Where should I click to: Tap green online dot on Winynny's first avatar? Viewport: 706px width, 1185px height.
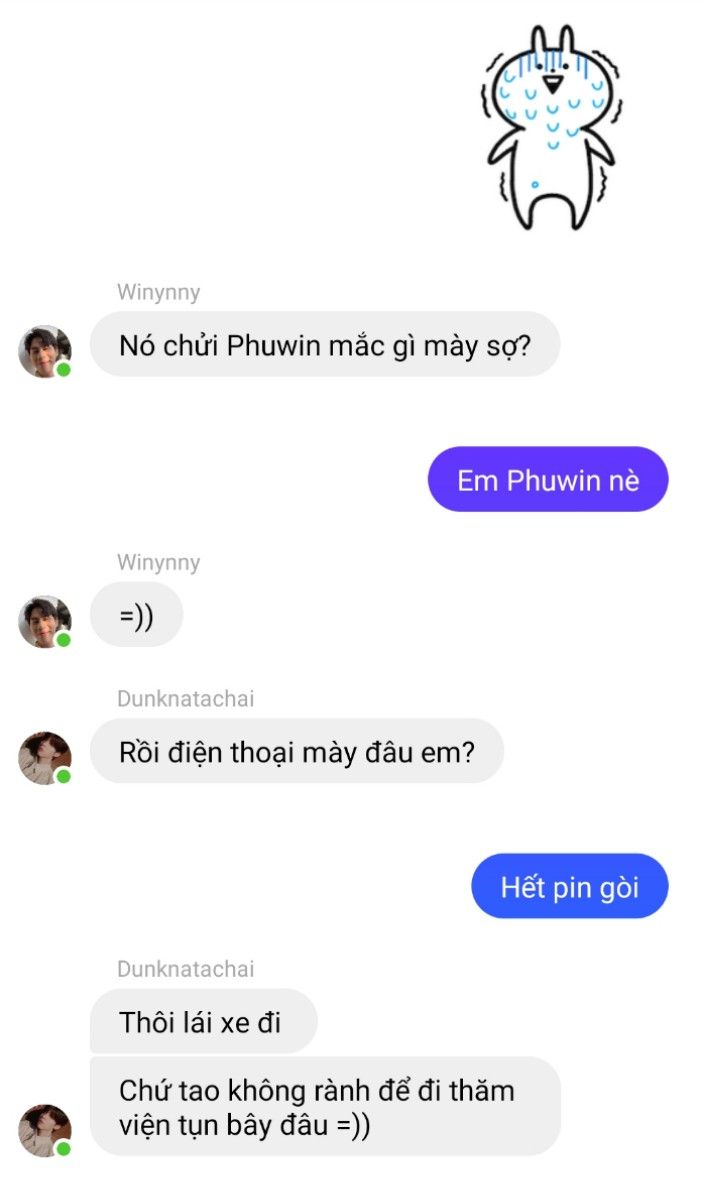(x=63, y=370)
